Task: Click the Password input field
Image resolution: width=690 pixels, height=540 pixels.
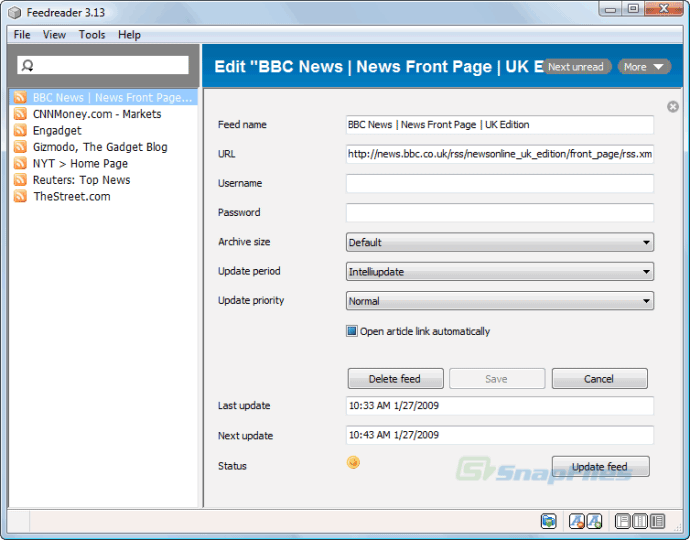Action: click(500, 213)
